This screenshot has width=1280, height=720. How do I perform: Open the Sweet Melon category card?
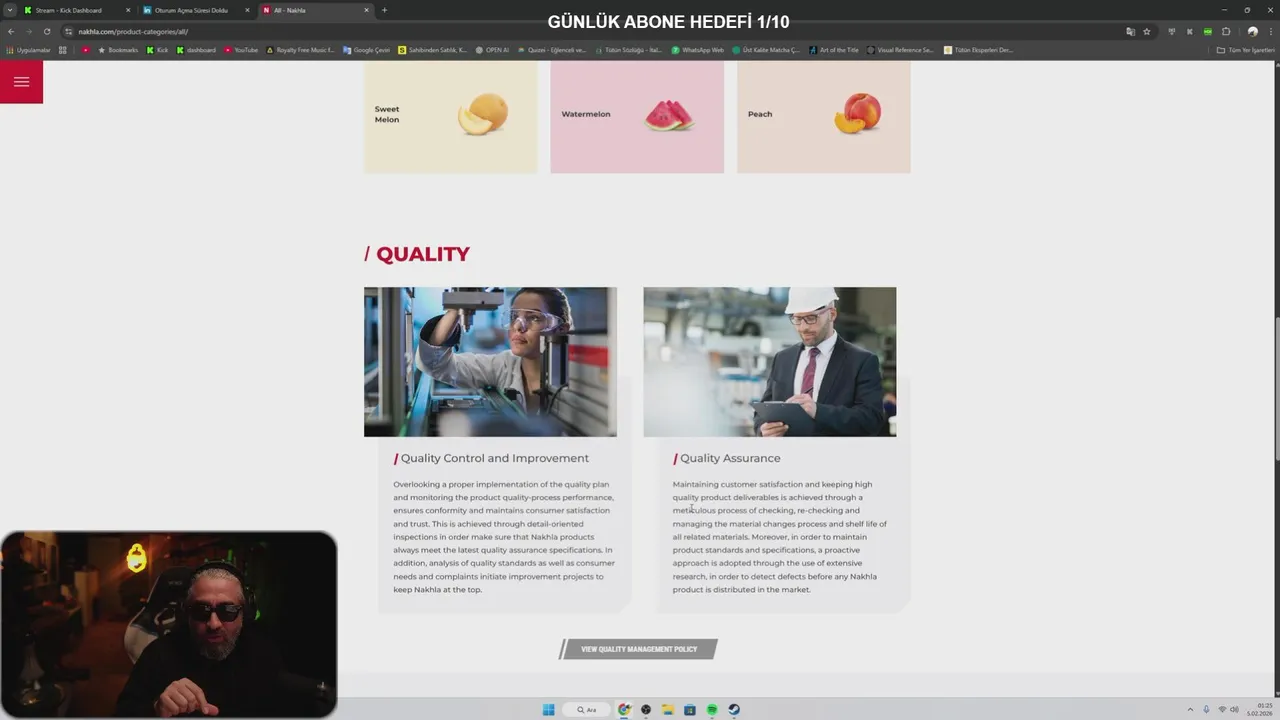coord(450,116)
